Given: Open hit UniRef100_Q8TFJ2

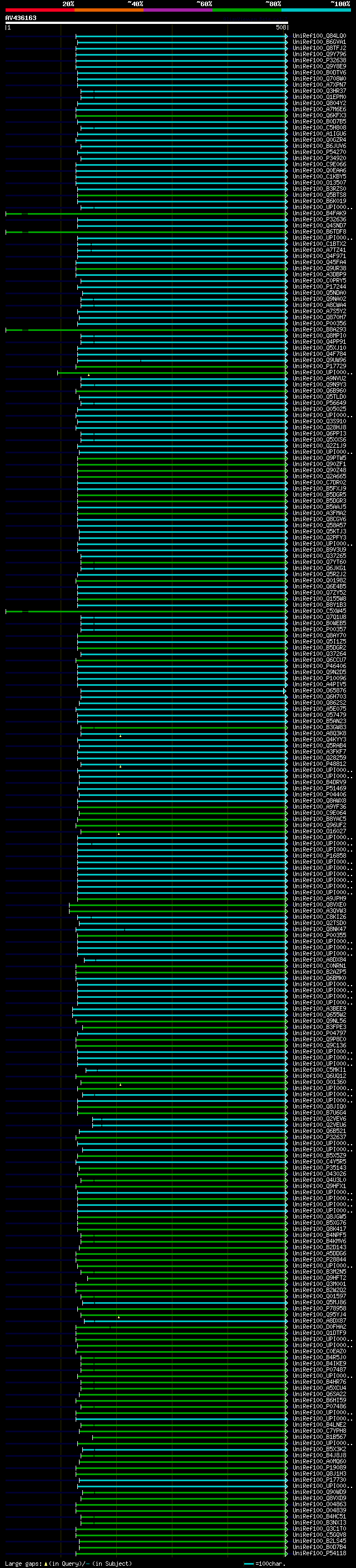Looking at the screenshot, I should click(319, 48).
